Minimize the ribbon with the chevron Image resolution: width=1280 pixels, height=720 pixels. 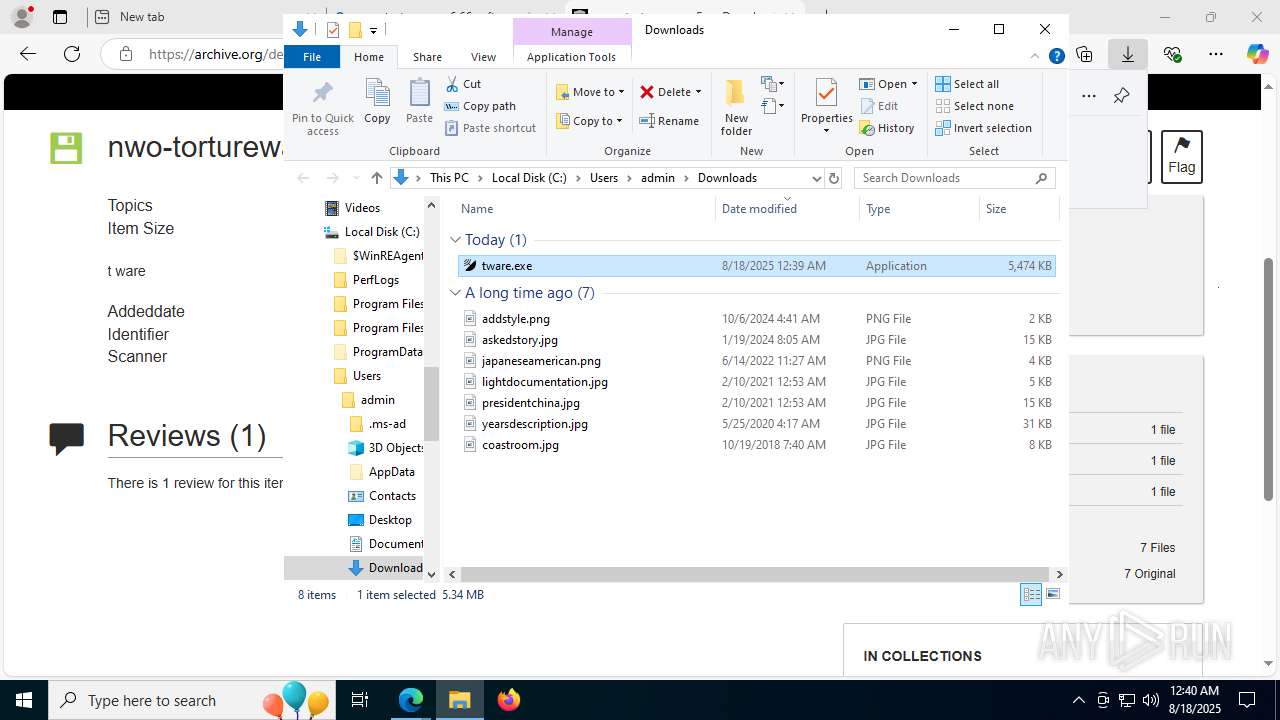pyautogui.click(x=1035, y=57)
